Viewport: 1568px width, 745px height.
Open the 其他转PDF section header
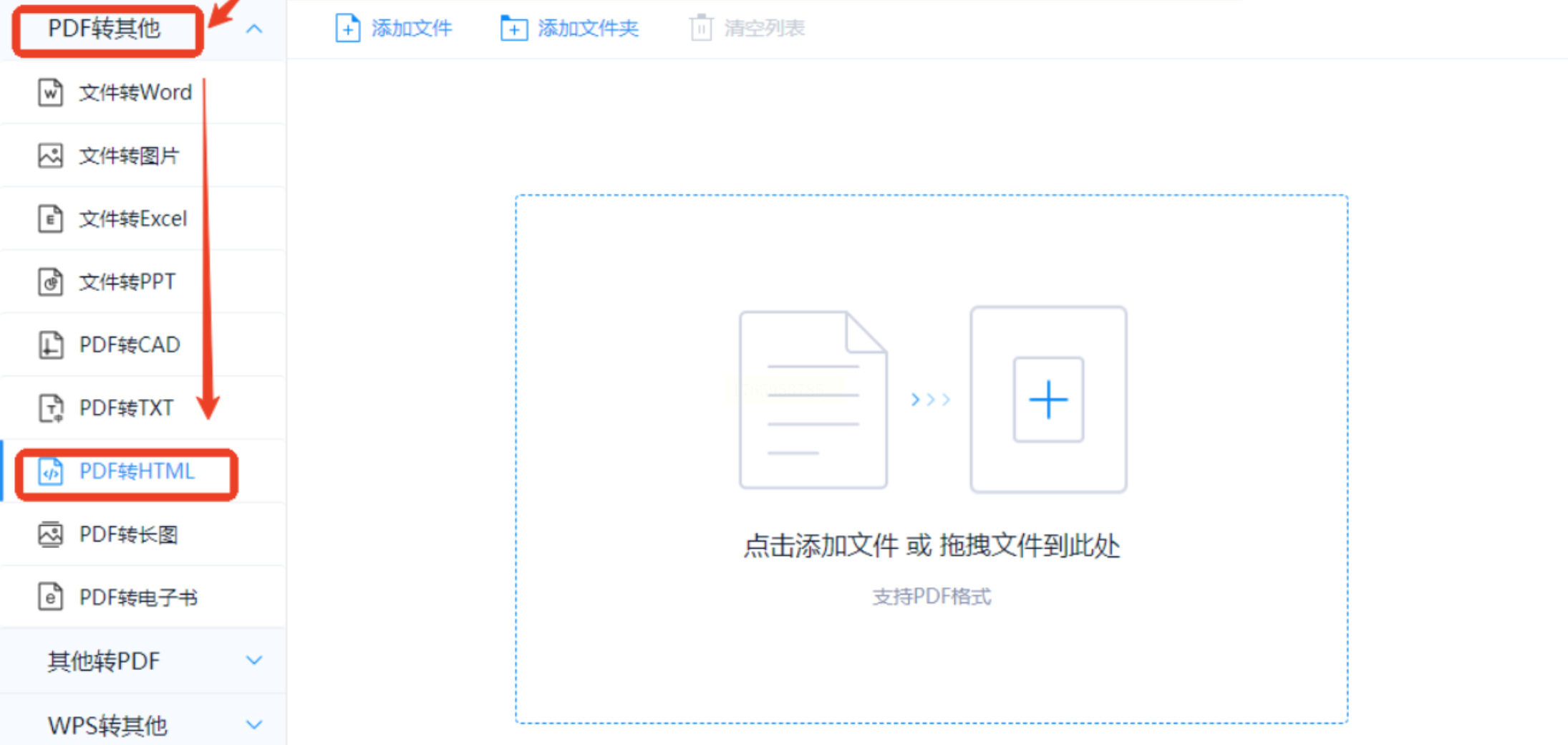pyautogui.click(x=143, y=660)
